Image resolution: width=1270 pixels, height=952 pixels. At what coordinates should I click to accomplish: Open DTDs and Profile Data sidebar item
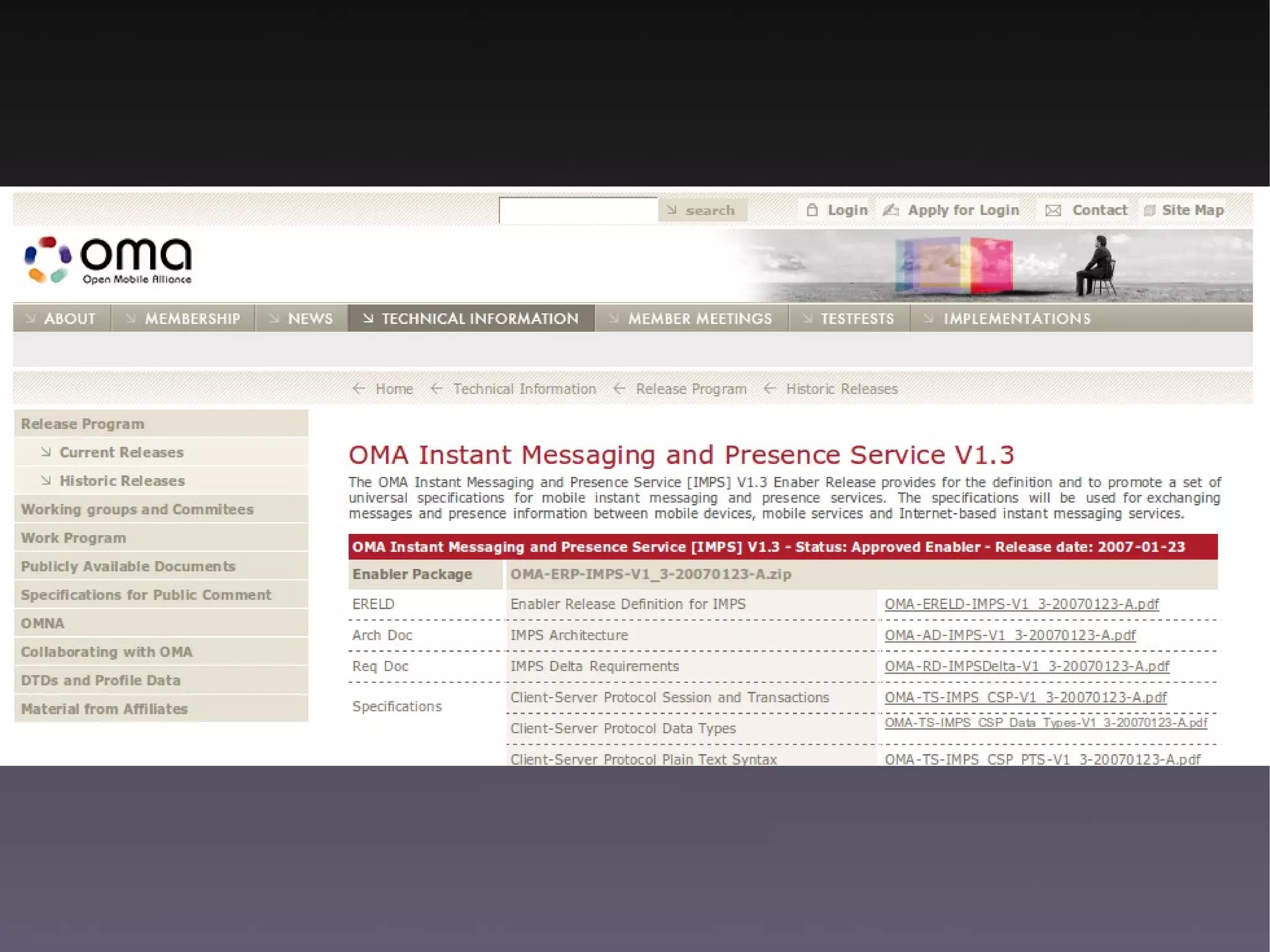click(100, 680)
